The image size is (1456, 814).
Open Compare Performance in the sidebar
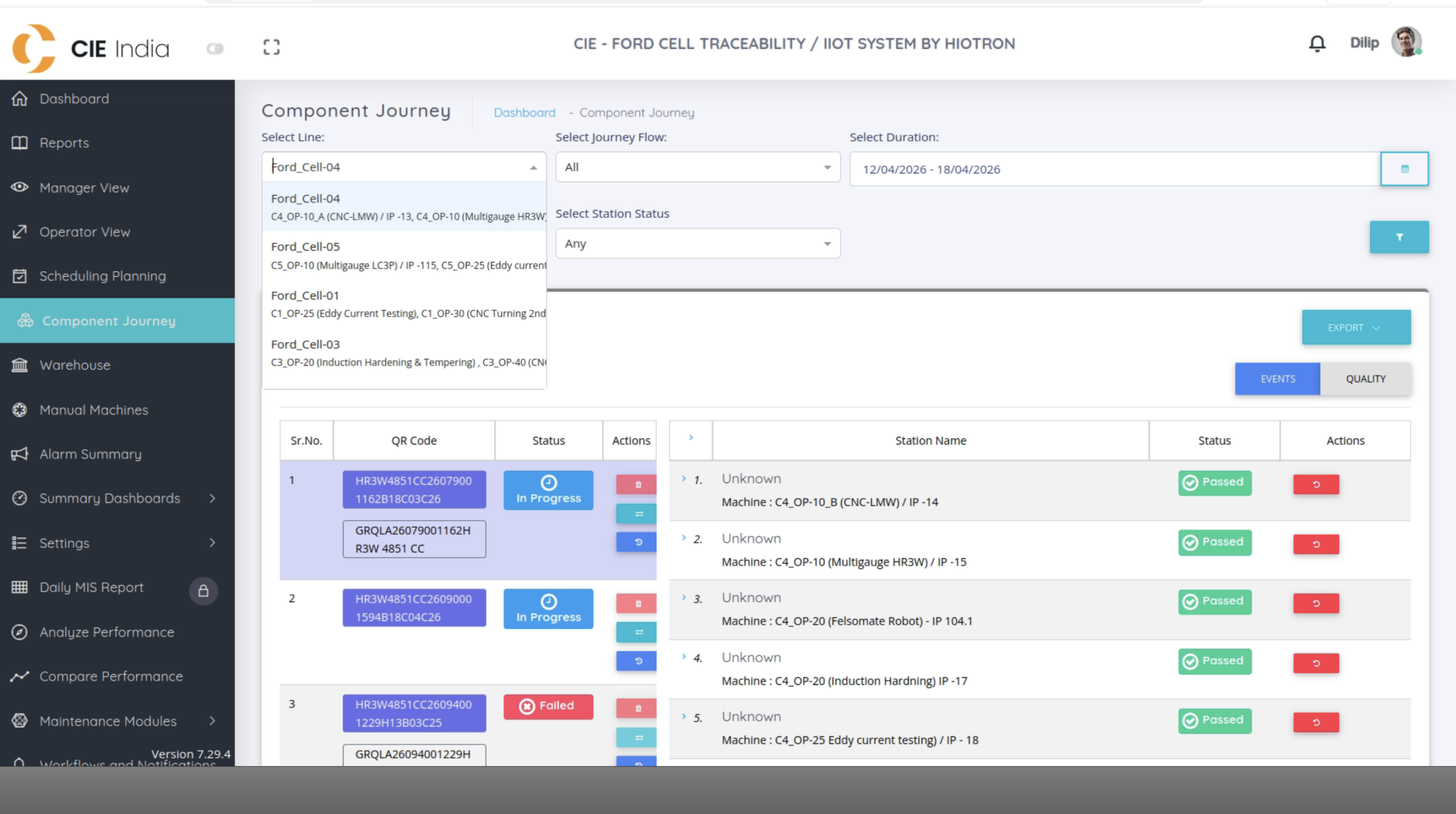click(117, 676)
